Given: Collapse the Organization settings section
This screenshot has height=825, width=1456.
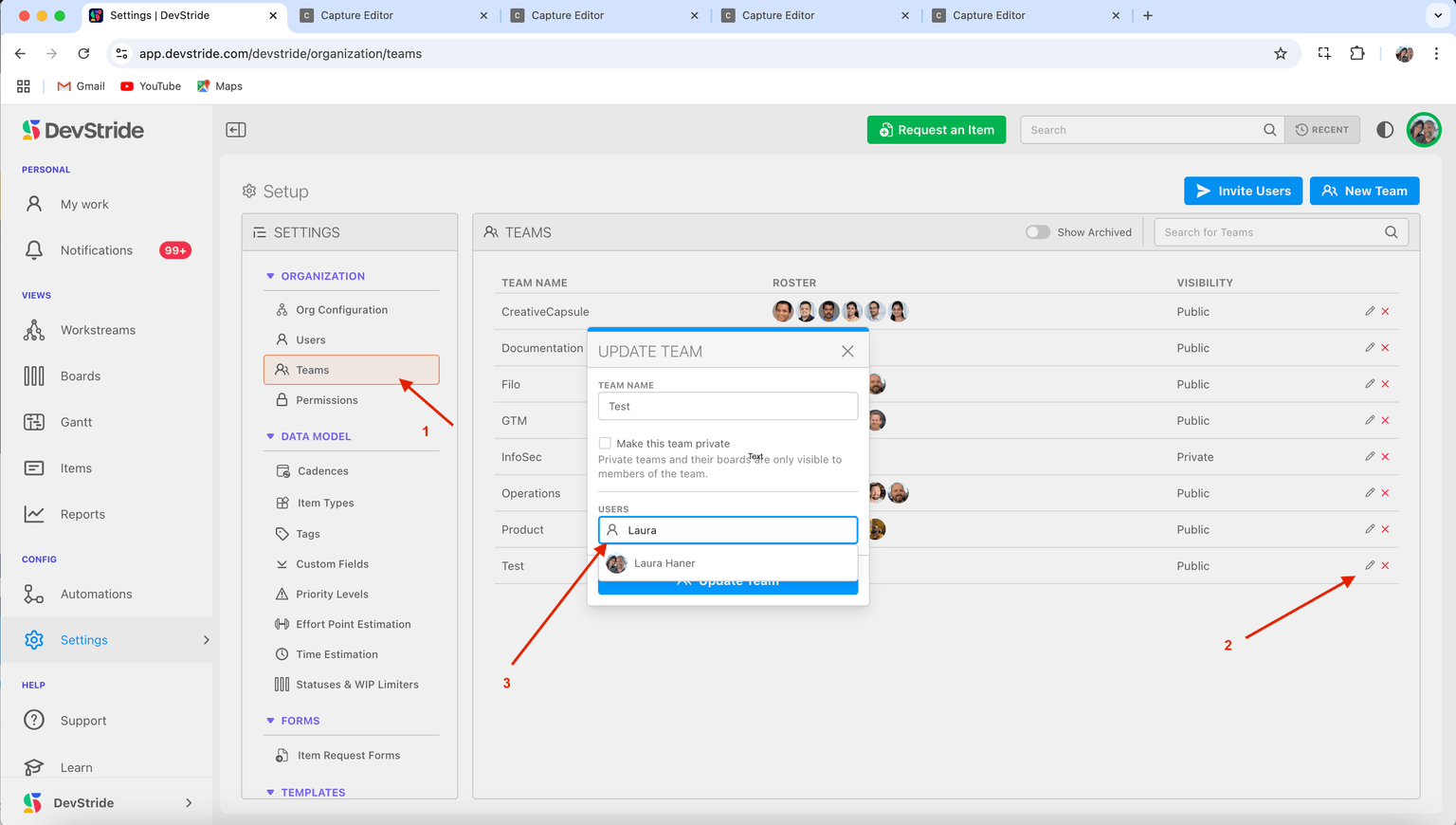Looking at the screenshot, I should coord(270,276).
